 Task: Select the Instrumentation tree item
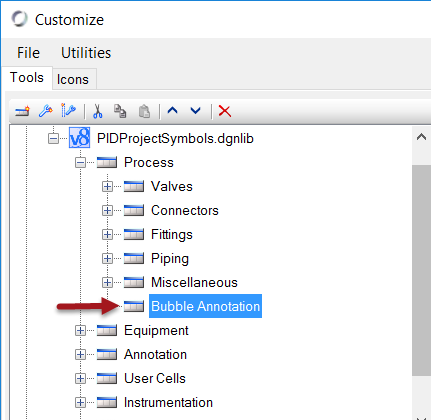coord(168,402)
